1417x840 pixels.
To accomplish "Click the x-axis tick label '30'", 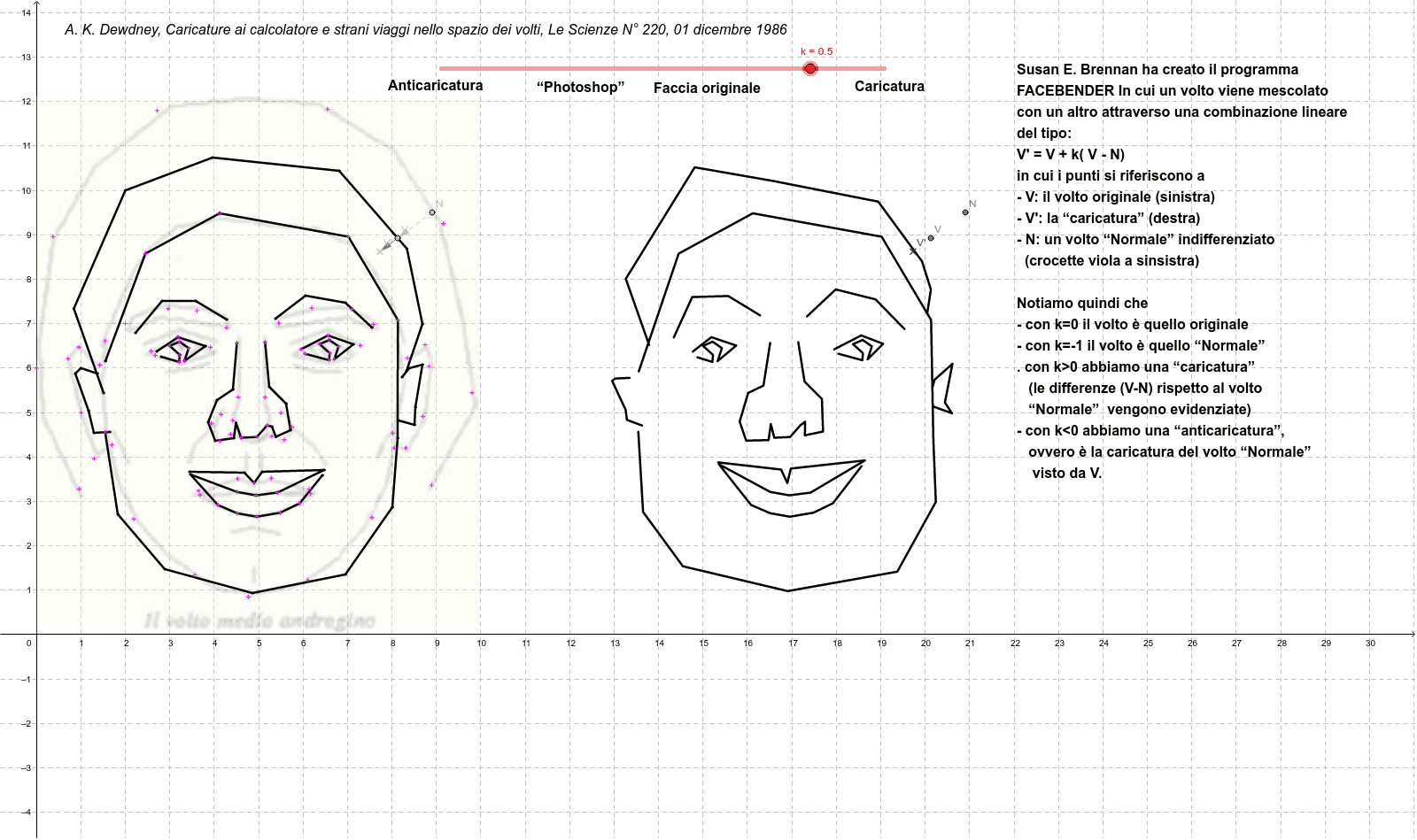I will coord(1370,643).
